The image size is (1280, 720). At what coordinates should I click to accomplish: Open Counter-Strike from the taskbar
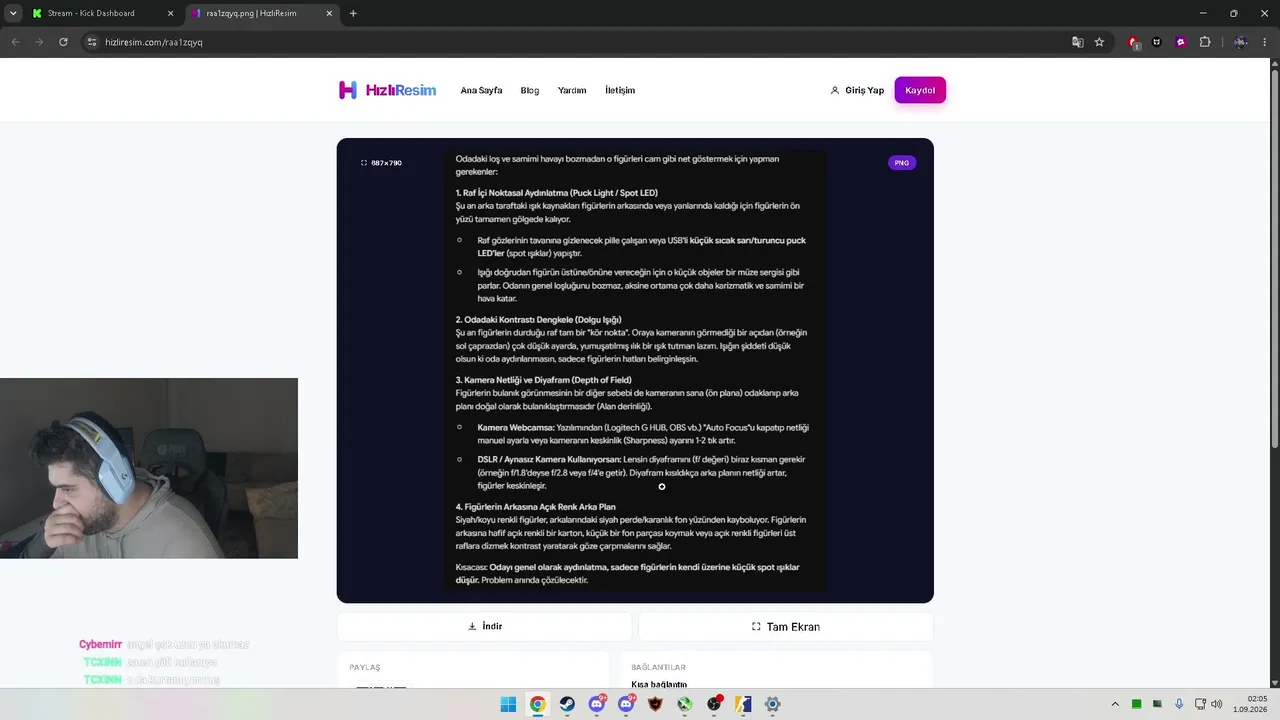coord(743,704)
